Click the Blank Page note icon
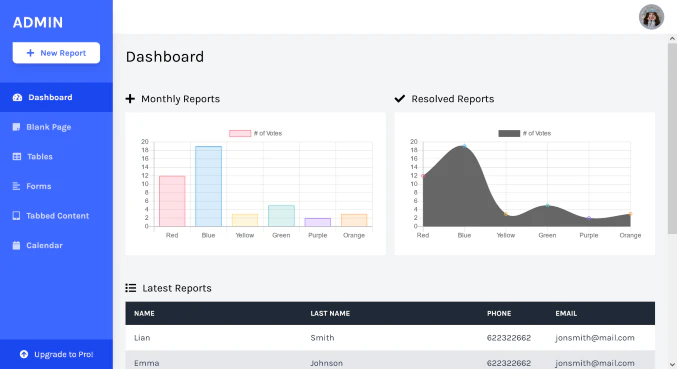This screenshot has height=369, width=677. [x=16, y=127]
